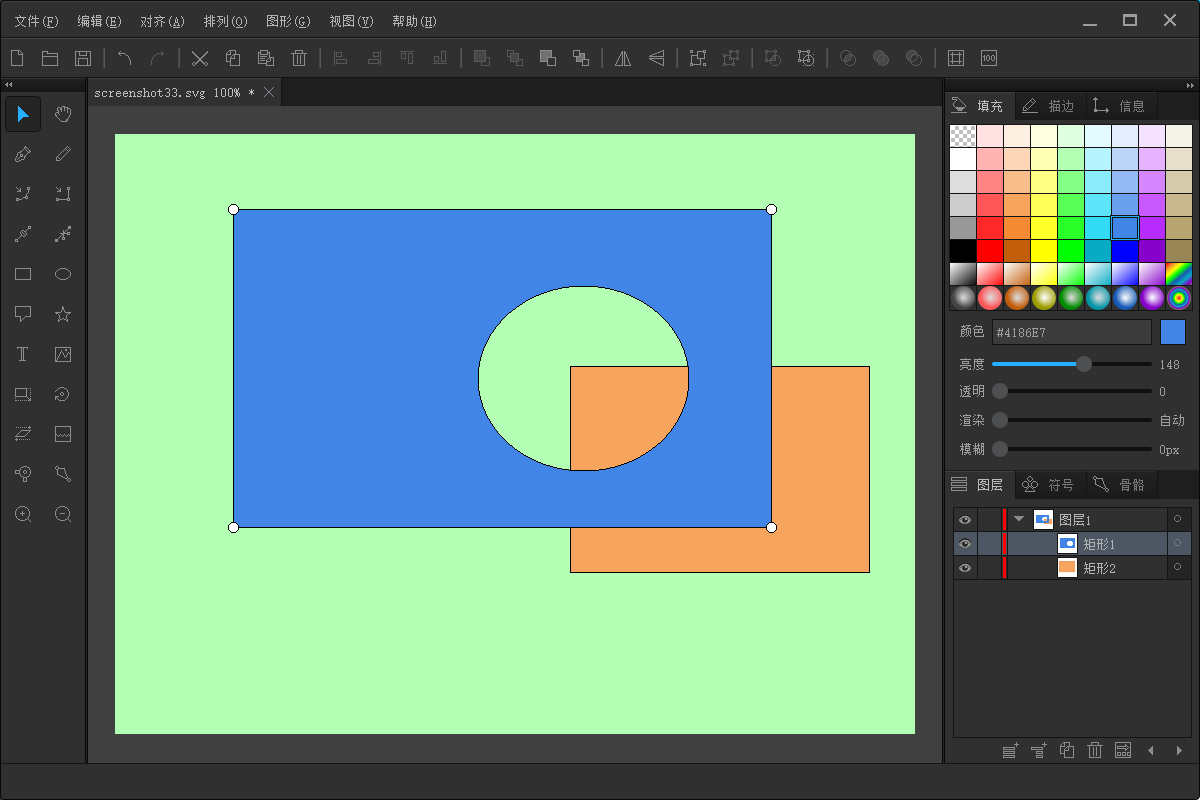This screenshot has width=1200, height=800.
Task: Toggle visibility of the 矩形2 layer
Action: click(964, 568)
